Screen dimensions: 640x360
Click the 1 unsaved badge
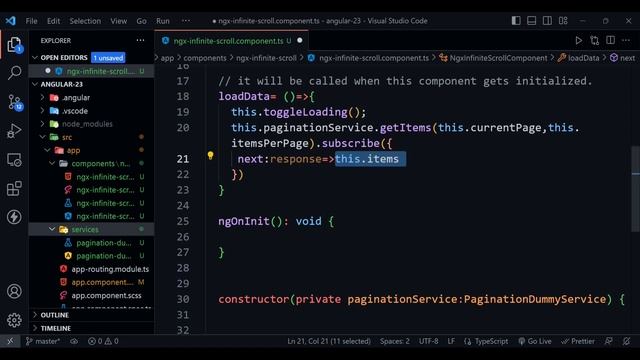[108, 58]
